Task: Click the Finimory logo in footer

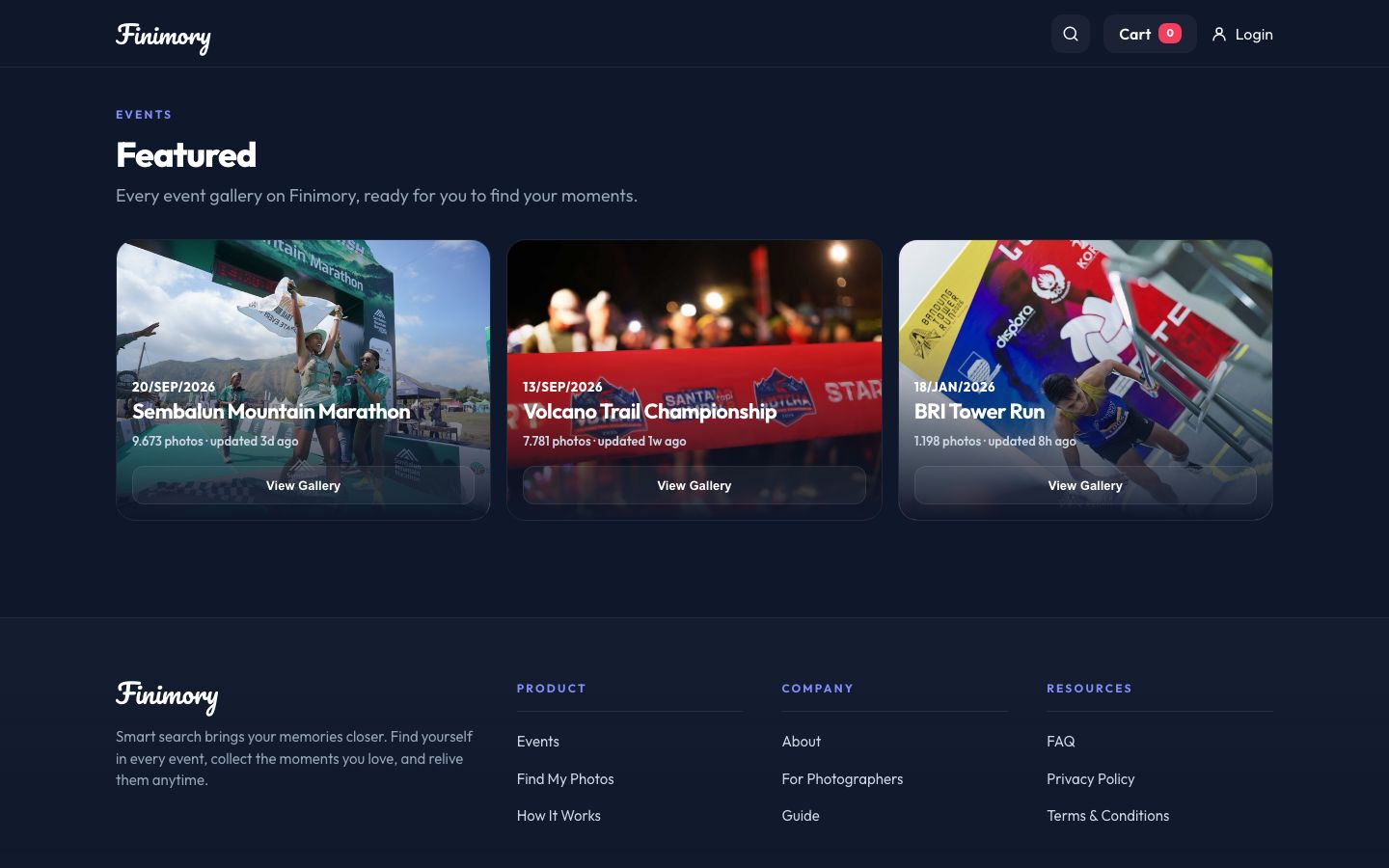Action: pos(167,696)
